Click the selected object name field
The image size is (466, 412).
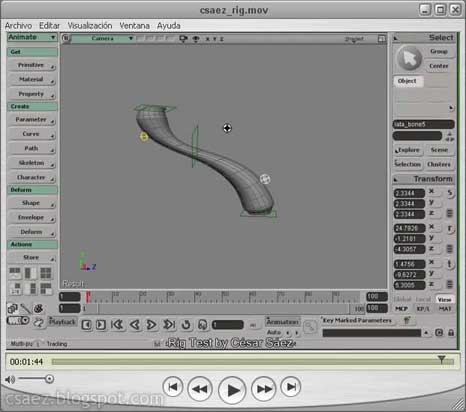pyautogui.click(x=423, y=124)
